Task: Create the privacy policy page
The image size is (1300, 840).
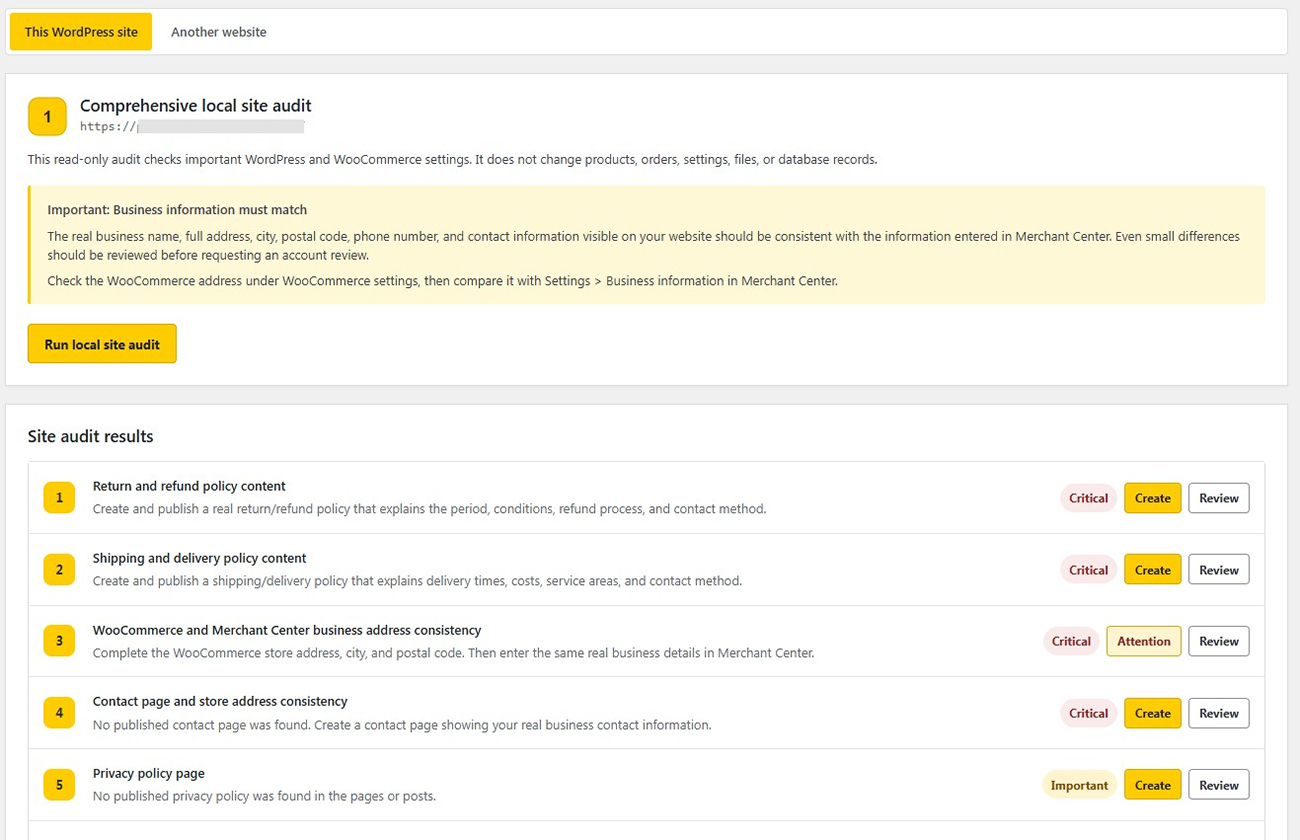Action: tap(1152, 785)
